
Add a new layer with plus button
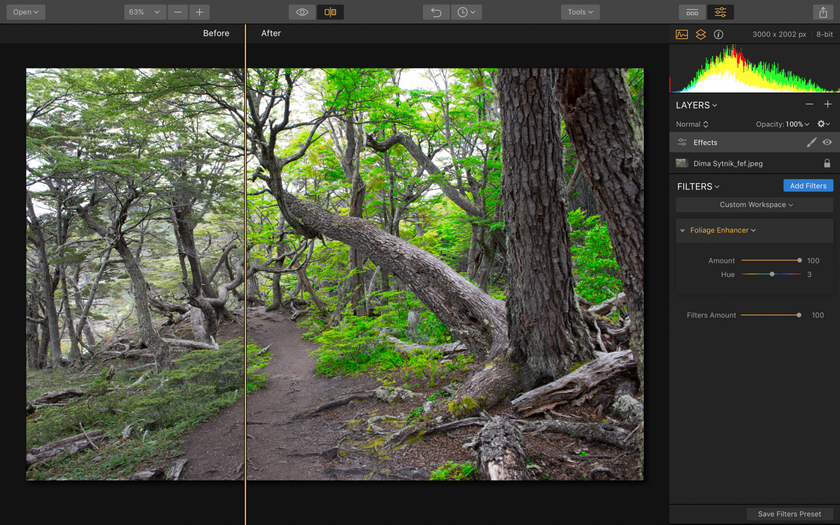827,104
